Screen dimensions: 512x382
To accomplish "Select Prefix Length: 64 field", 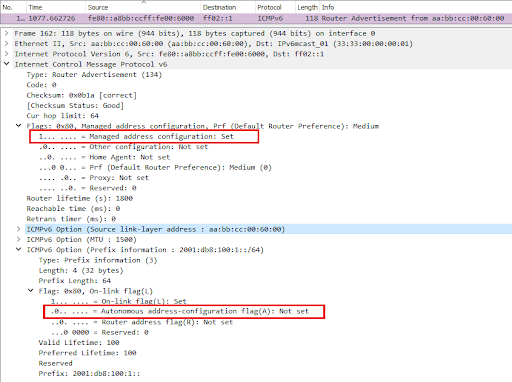I will click(75, 281).
